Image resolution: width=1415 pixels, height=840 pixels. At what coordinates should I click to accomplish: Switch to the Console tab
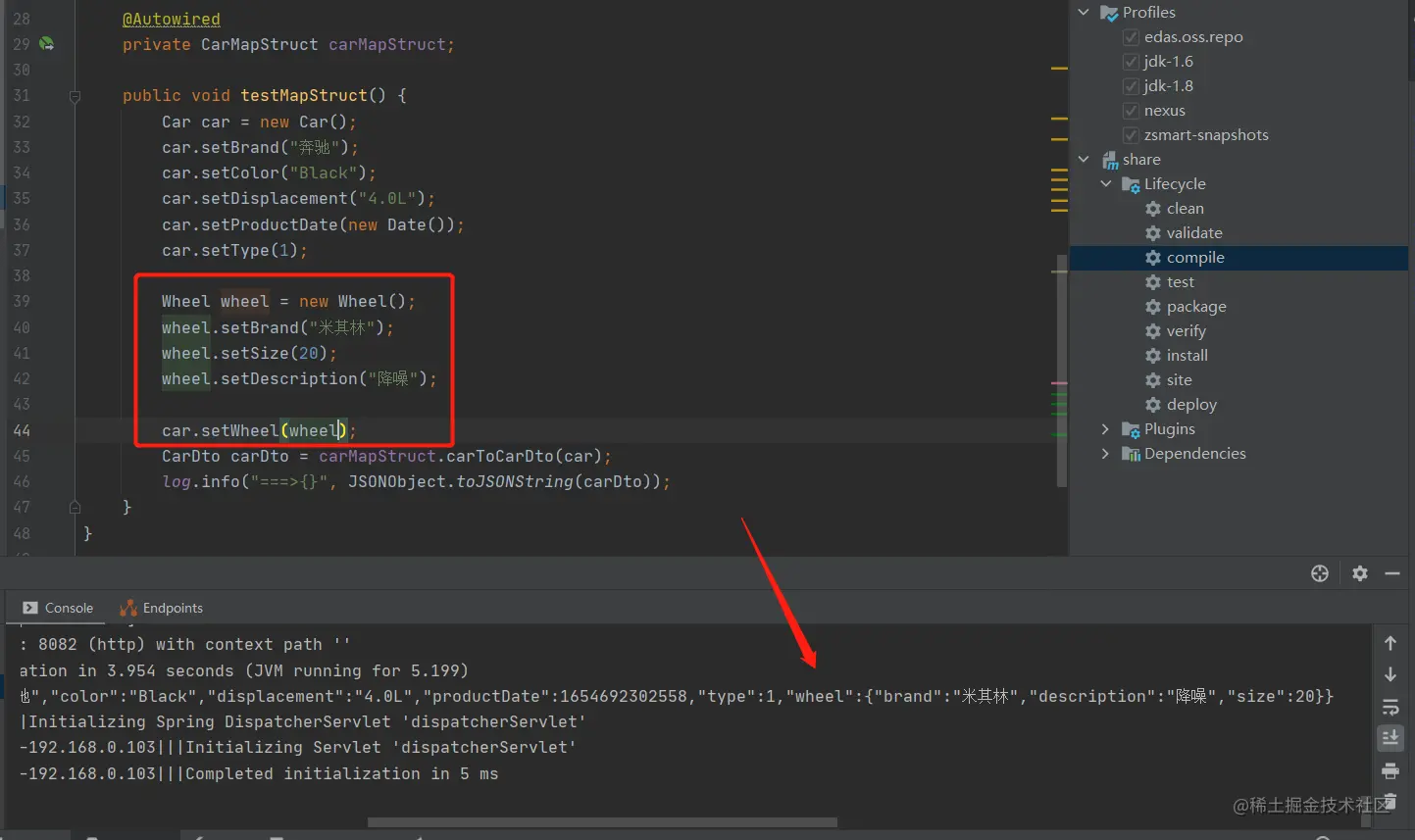(58, 608)
